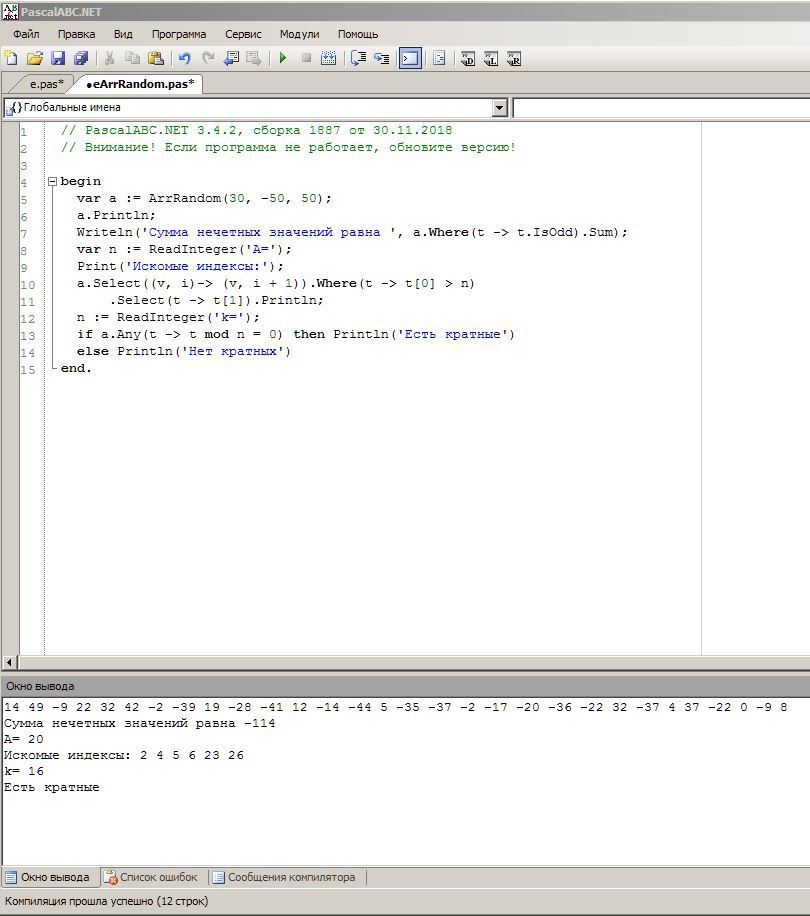This screenshot has height=916, width=810.
Task: Click the empty member combo box field
Action: pyautogui.click(x=660, y=108)
